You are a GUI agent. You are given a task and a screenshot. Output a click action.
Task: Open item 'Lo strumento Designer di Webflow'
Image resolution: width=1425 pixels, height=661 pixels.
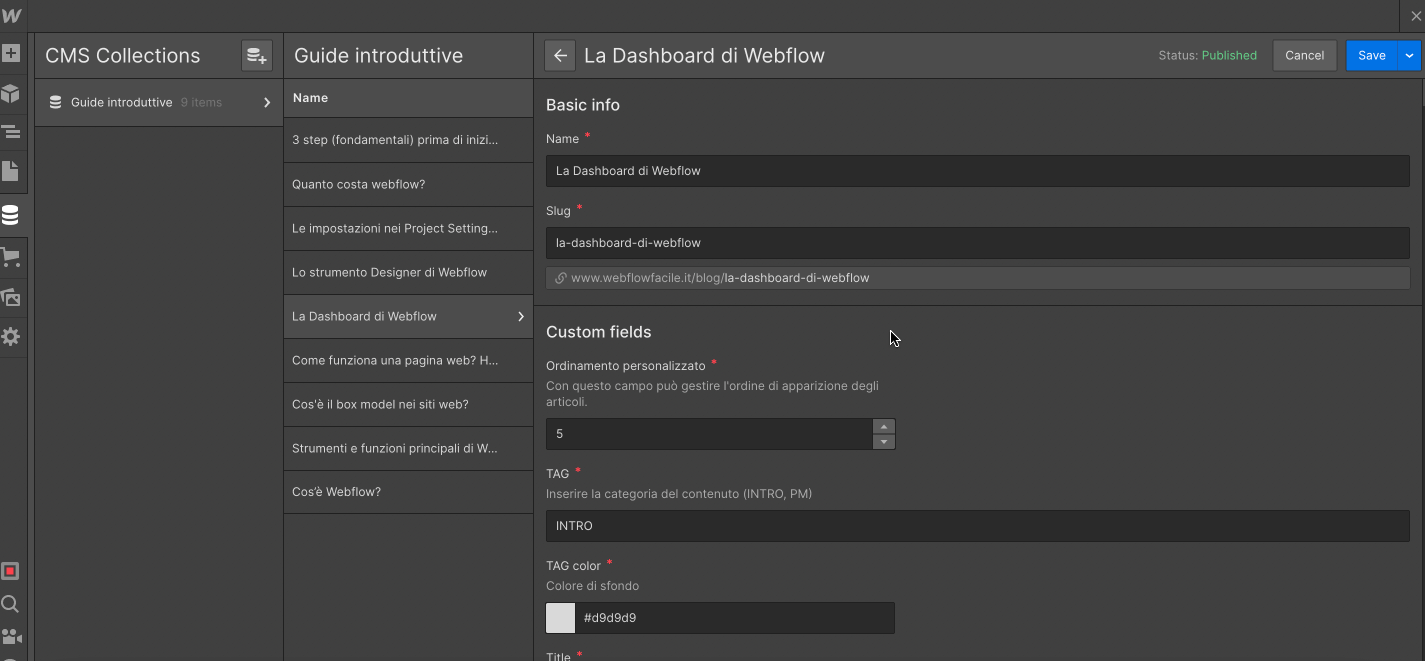point(408,272)
